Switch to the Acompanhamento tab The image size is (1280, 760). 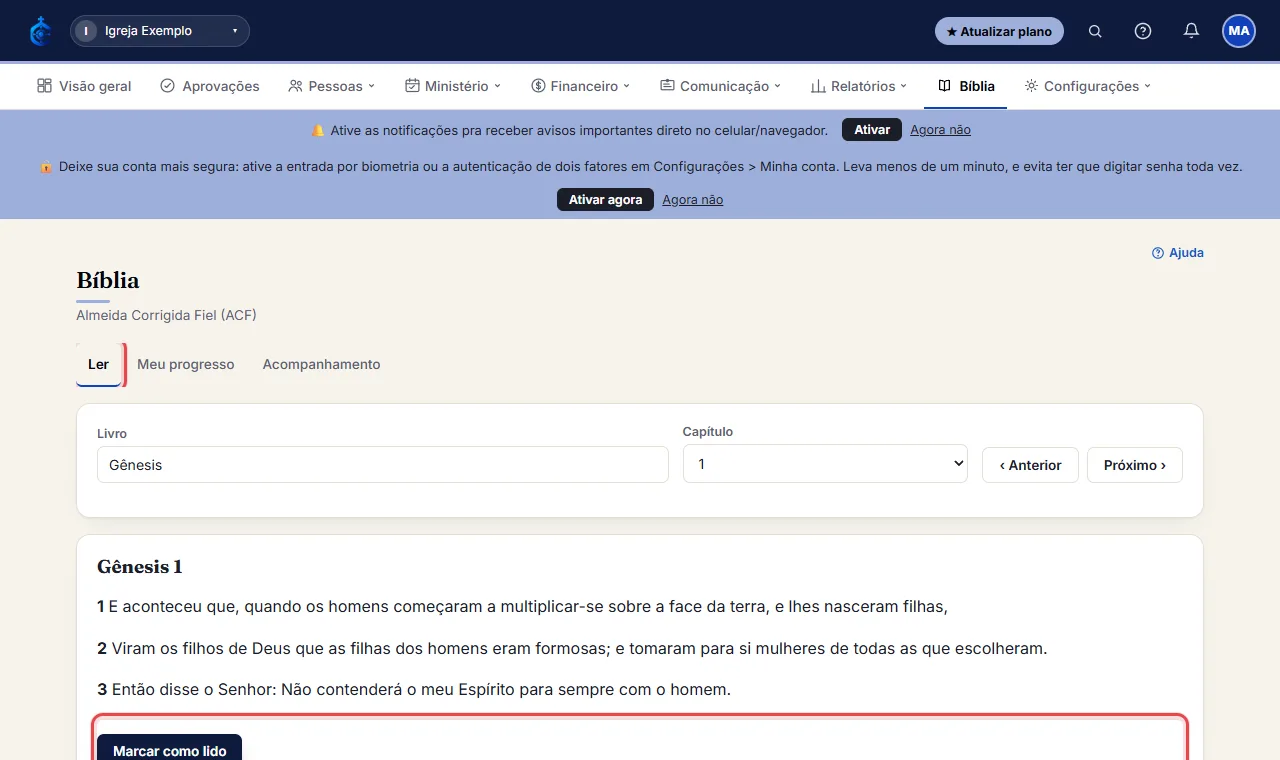coord(321,364)
